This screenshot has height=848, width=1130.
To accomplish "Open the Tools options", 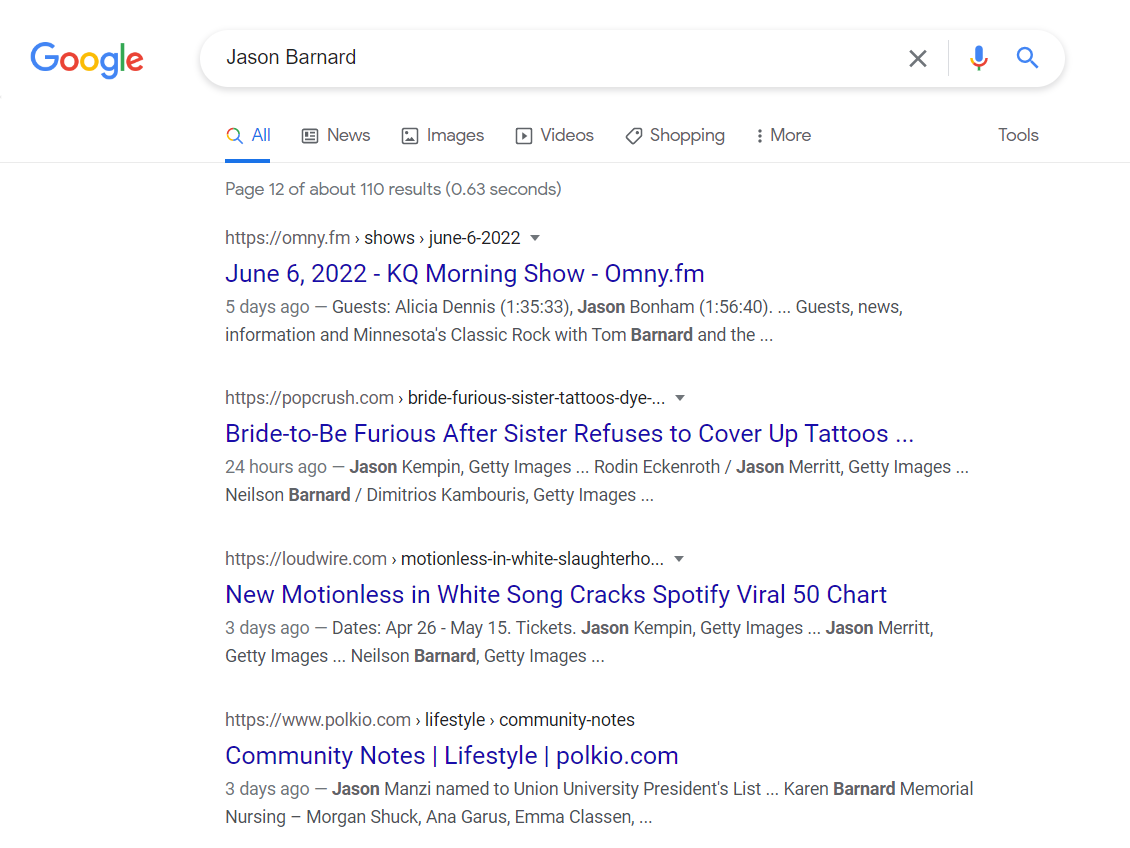I will (x=1018, y=135).
